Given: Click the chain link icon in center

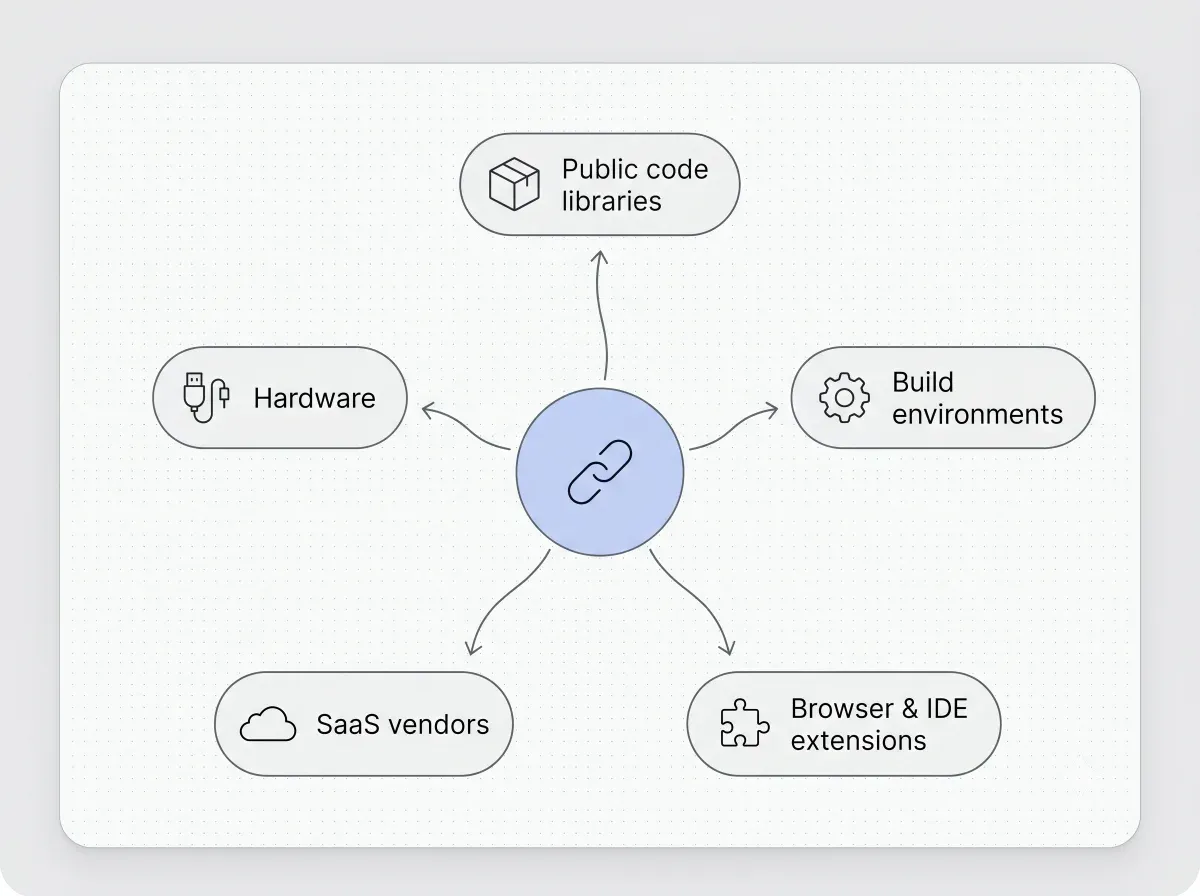Looking at the screenshot, I should pos(600,470).
